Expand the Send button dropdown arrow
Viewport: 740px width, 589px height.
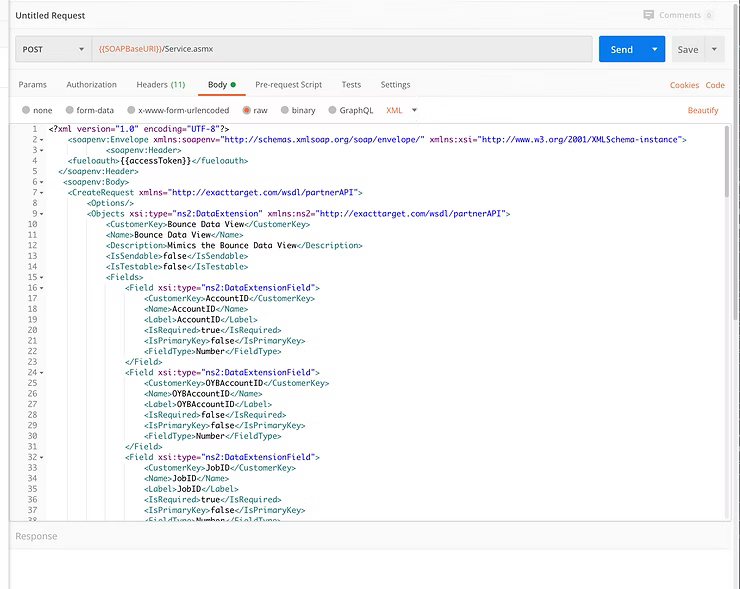point(655,49)
